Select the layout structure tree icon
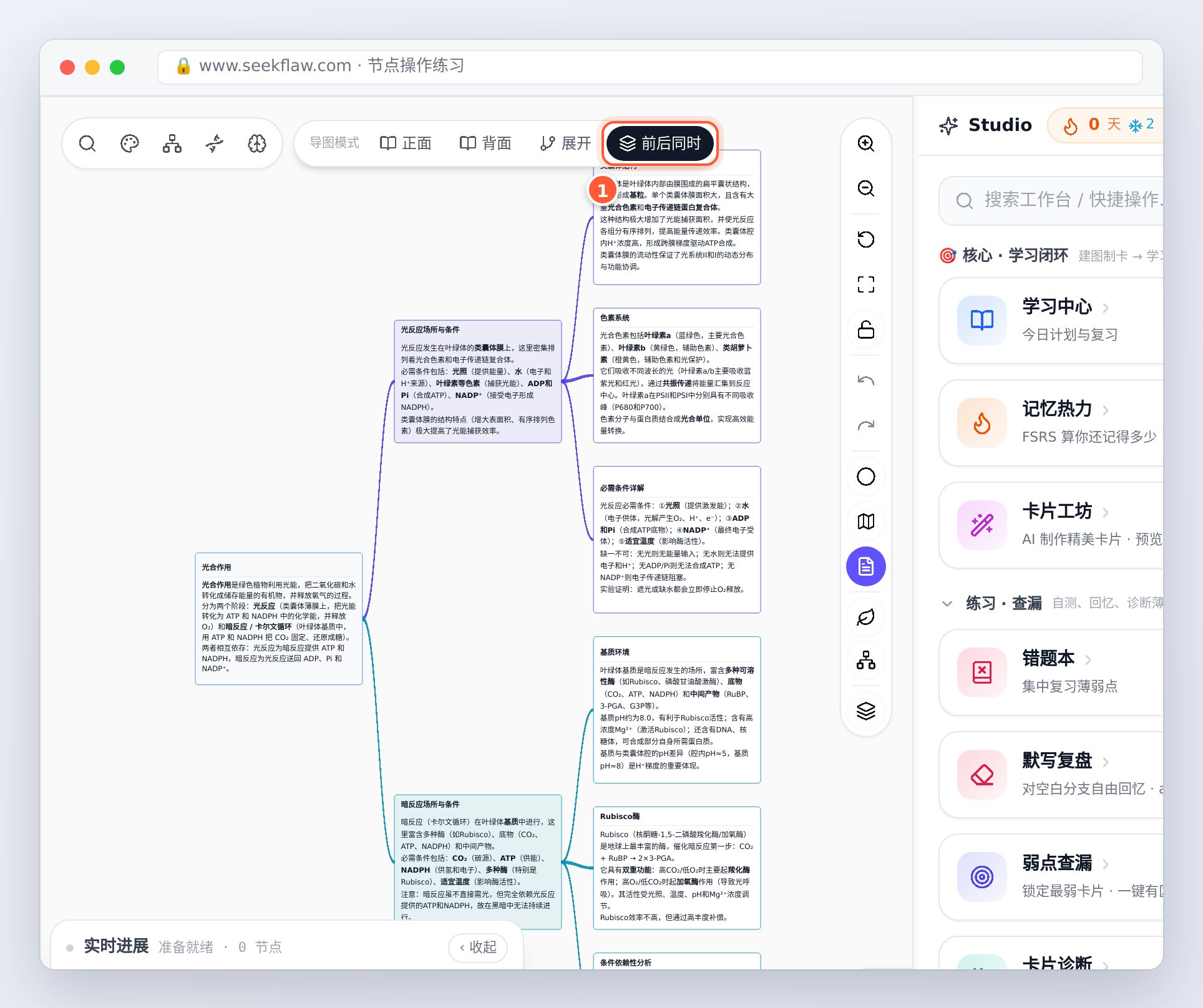 tap(172, 143)
